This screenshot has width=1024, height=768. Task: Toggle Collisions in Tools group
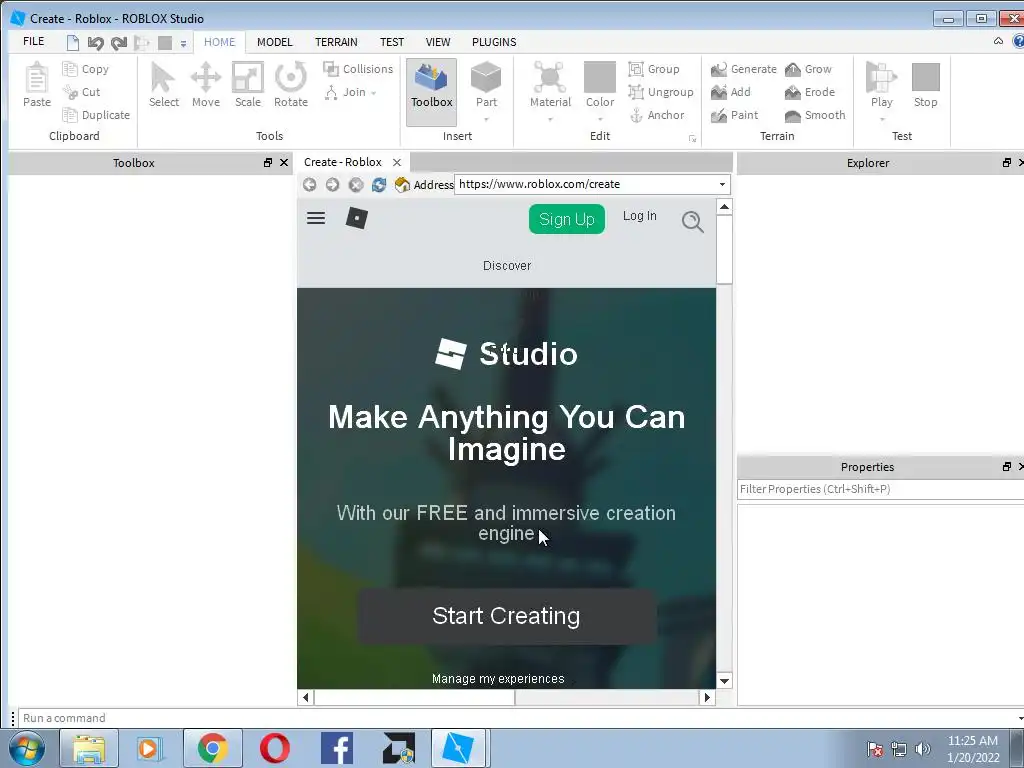(x=358, y=69)
